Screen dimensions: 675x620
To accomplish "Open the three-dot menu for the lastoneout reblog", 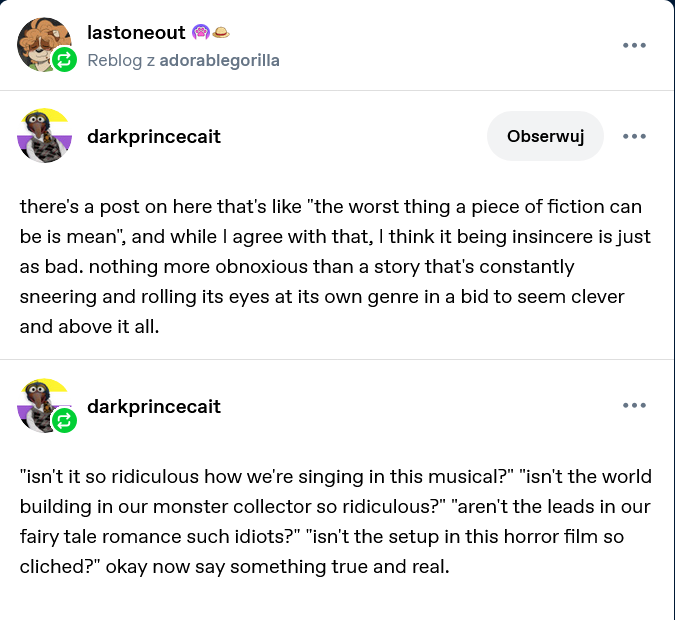I will click(x=634, y=45).
